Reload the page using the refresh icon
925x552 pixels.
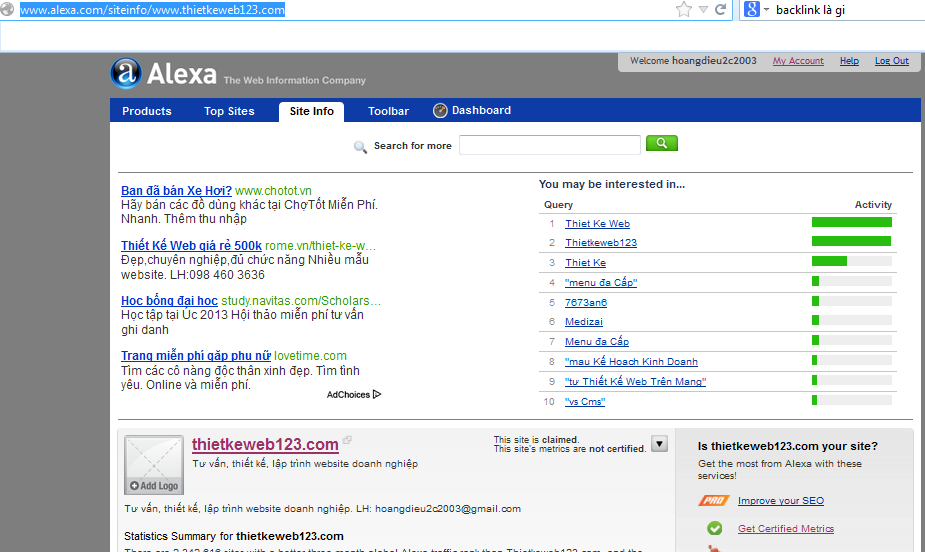[721, 10]
